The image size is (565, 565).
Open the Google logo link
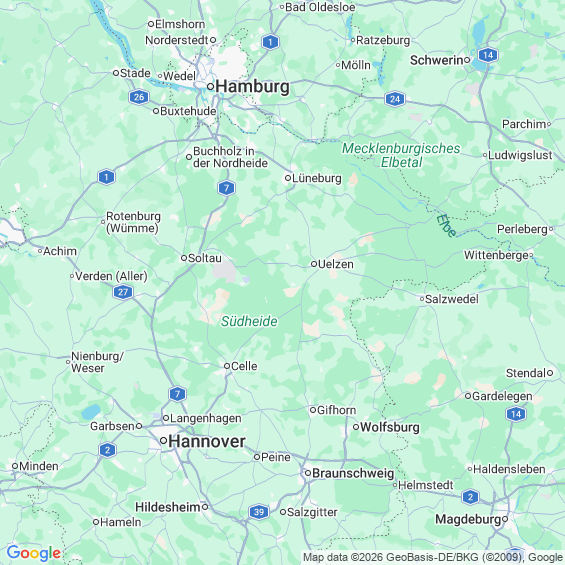pos(34,553)
